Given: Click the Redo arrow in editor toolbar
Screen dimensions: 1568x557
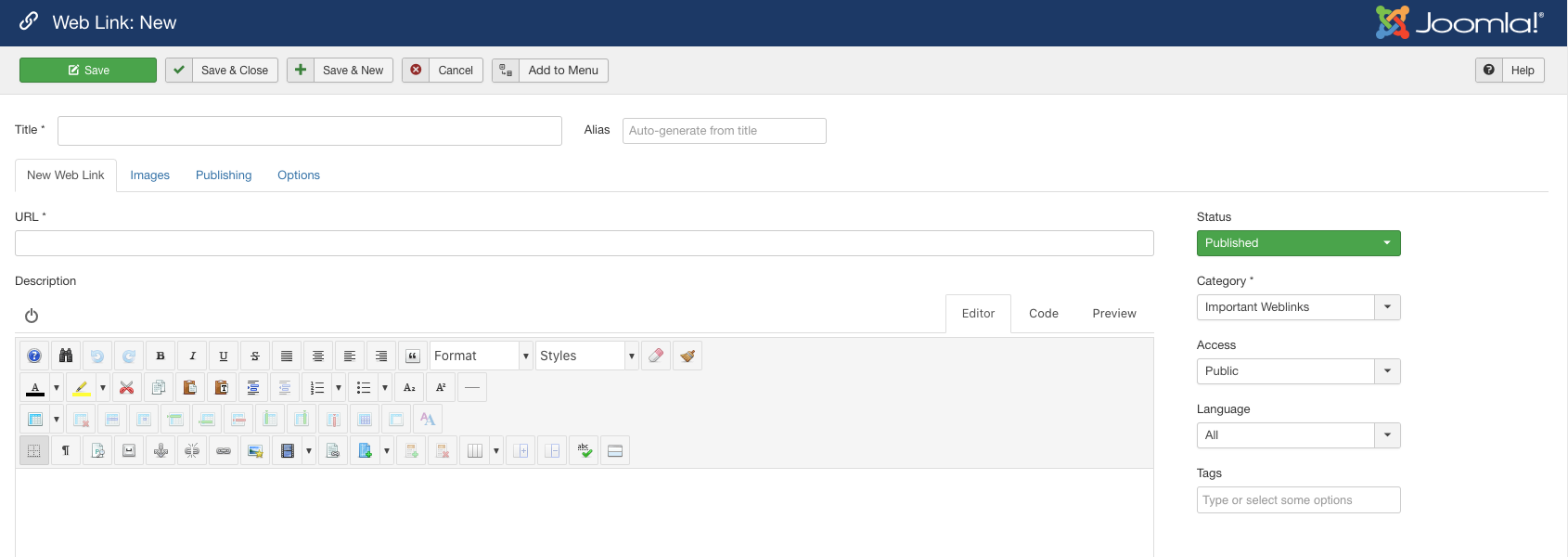Looking at the screenshot, I should point(129,356).
